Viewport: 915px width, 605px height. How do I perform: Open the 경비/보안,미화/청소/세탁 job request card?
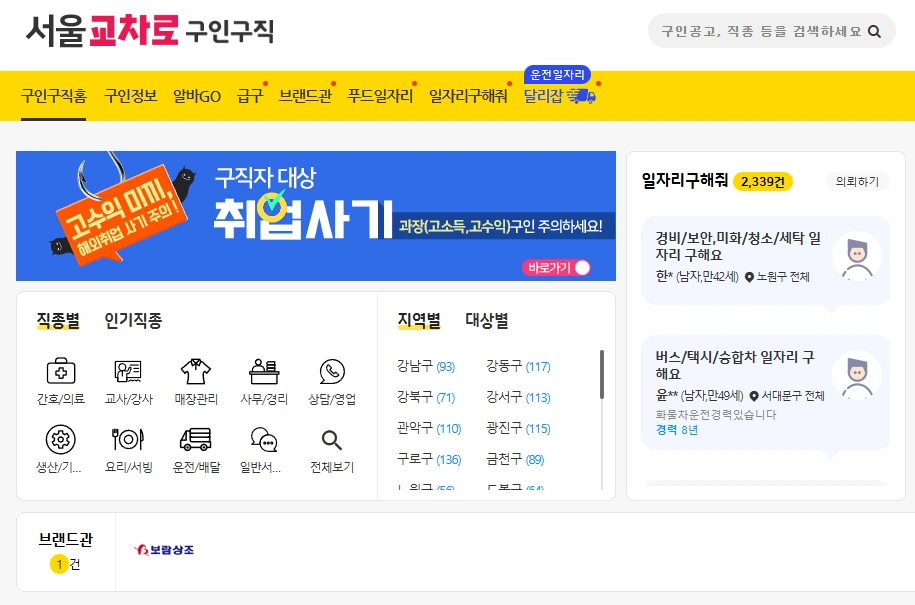point(765,260)
